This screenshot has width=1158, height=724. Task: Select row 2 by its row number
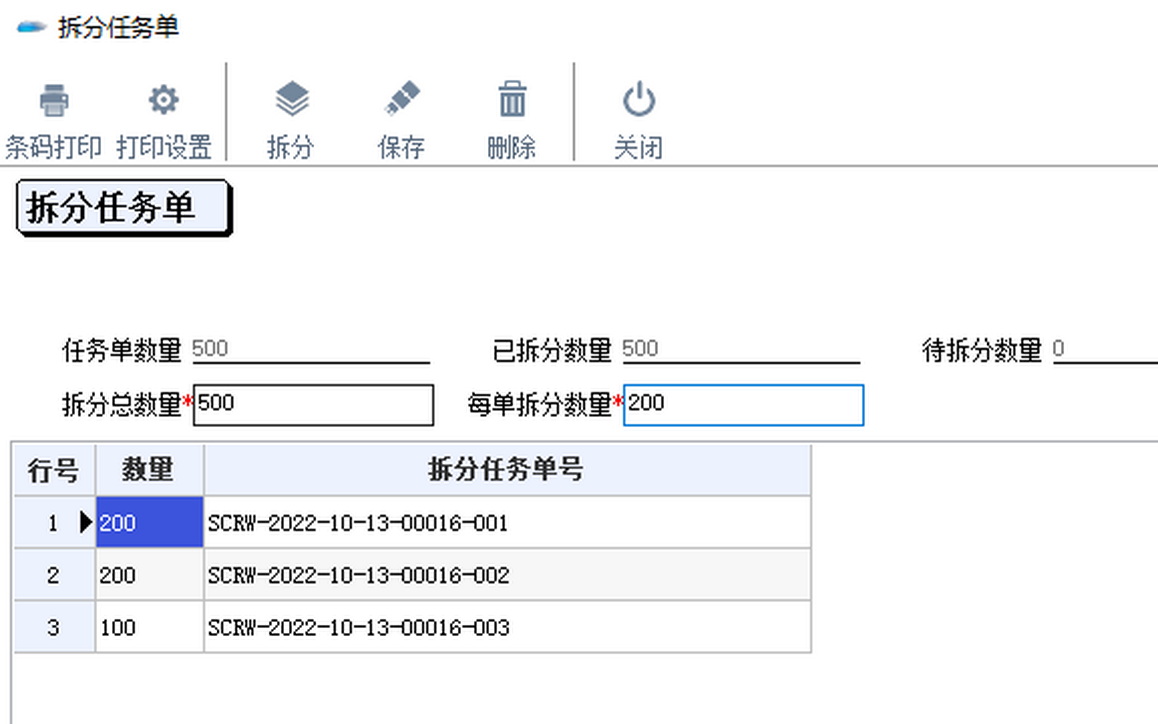point(53,575)
